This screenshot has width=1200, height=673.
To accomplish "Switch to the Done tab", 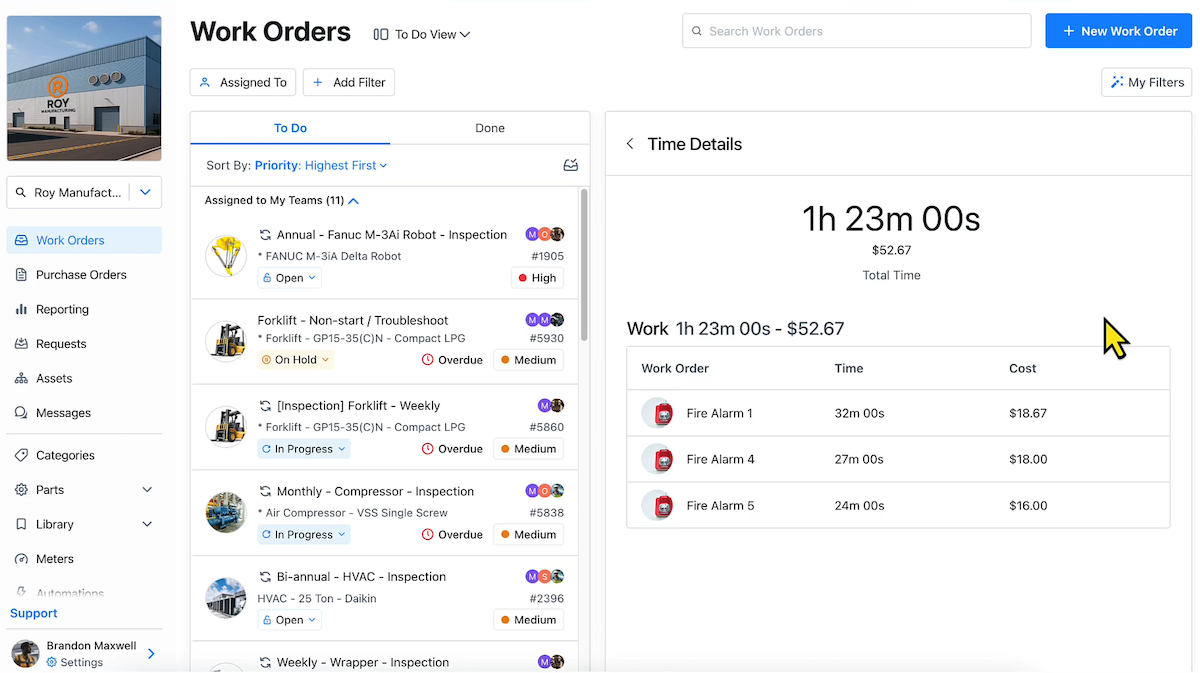I will (490, 128).
